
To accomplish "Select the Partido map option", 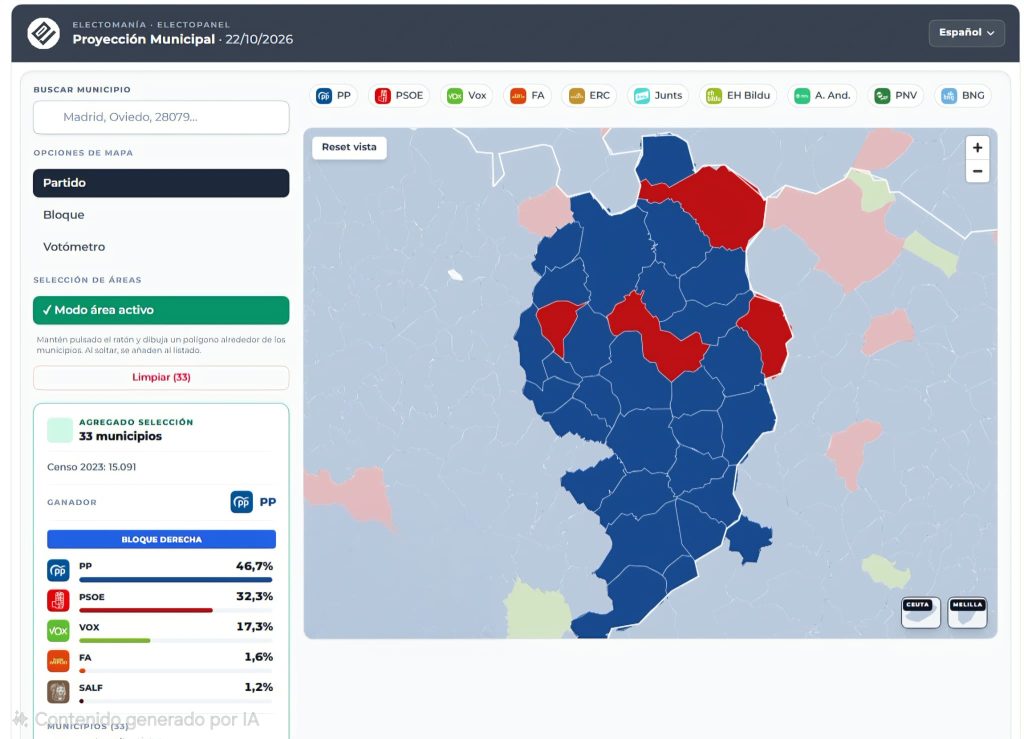I will [x=161, y=183].
